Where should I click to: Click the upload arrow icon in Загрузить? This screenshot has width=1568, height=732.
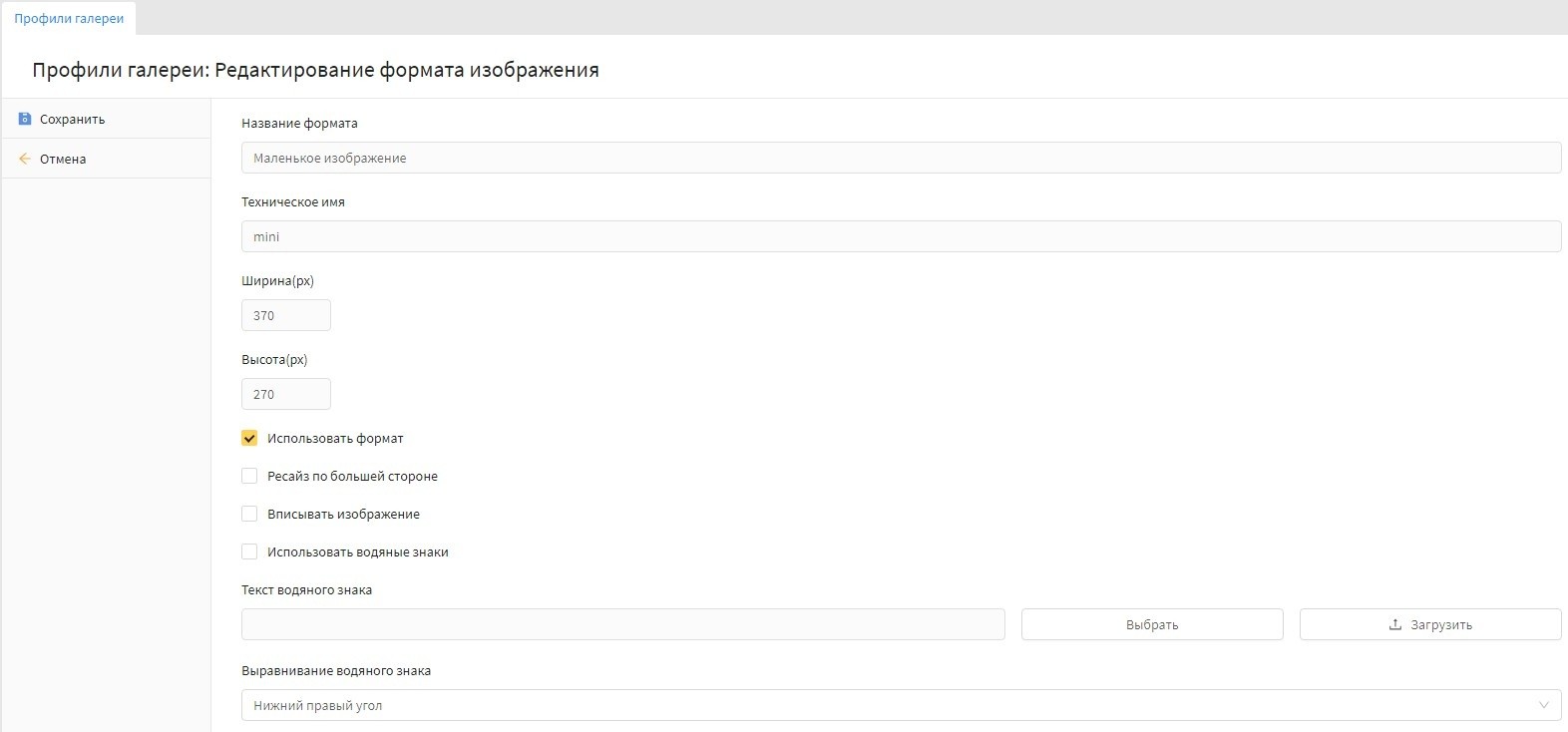1394,625
